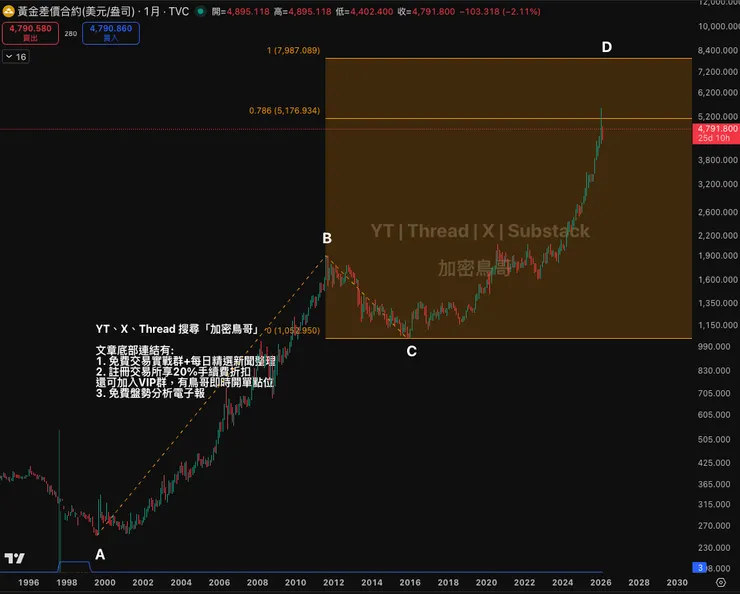
Task: Click the red sell button 4,790.580
Action: (31, 33)
